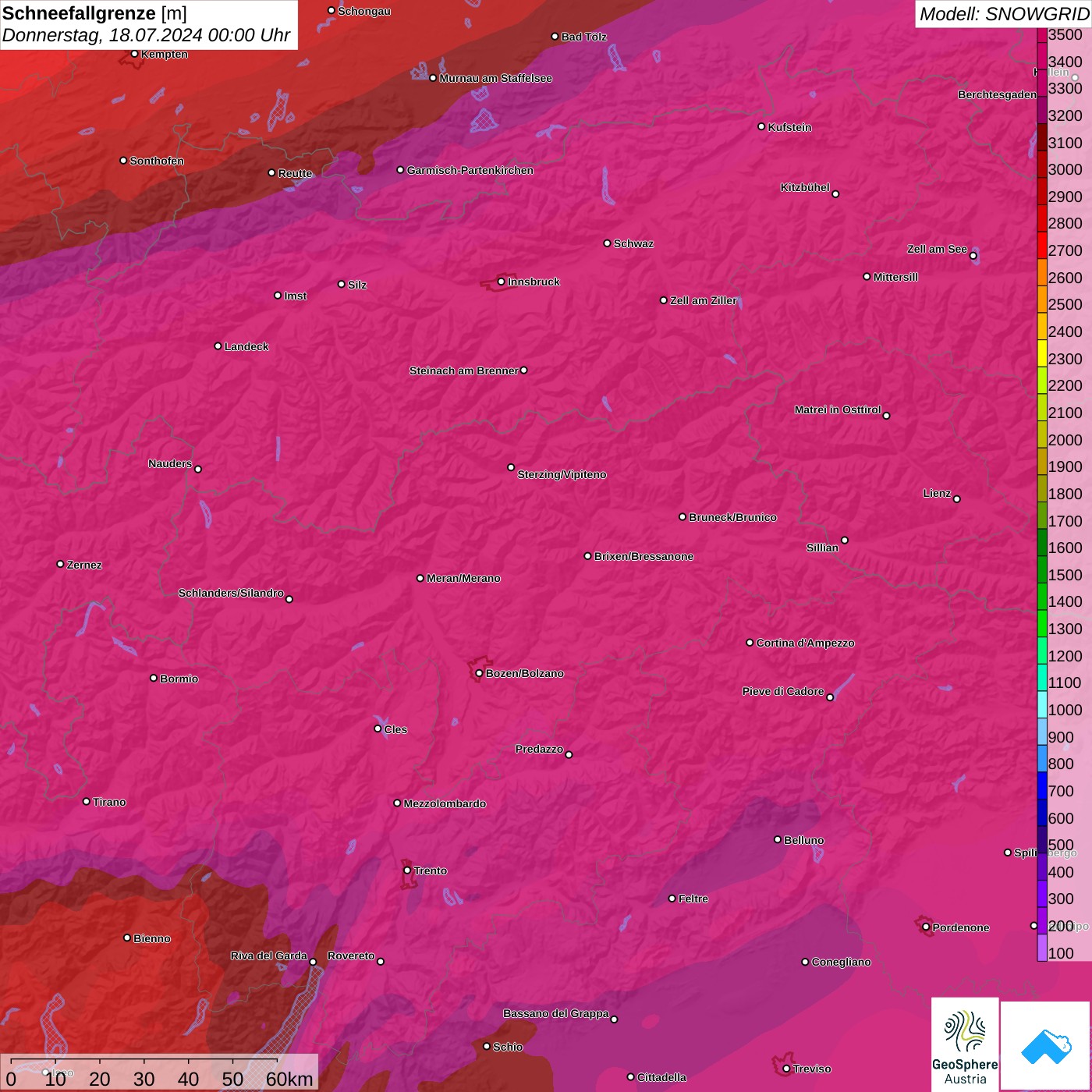
Task: Click the date Donnerstag, 18.07.2024 00:00 Uhr
Action: click(146, 35)
